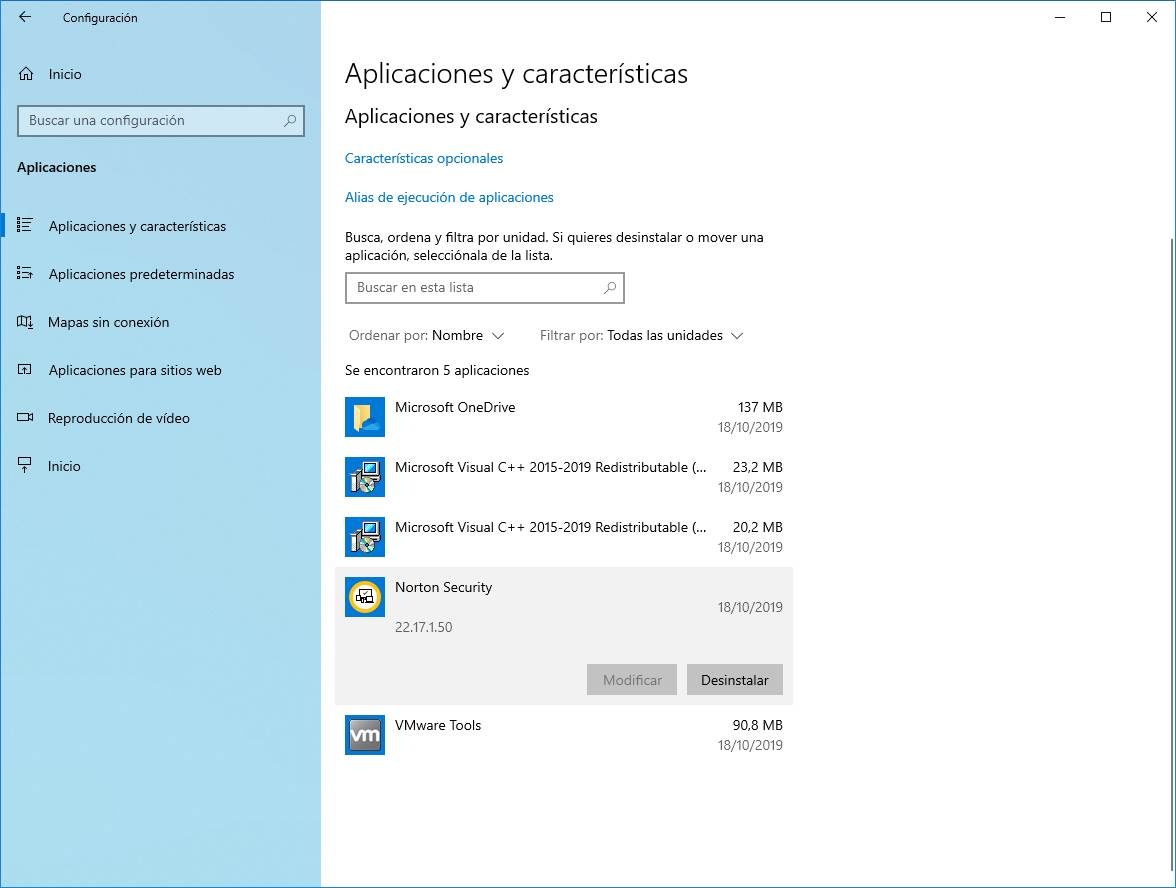Minimize the Configuración window

point(1060,17)
